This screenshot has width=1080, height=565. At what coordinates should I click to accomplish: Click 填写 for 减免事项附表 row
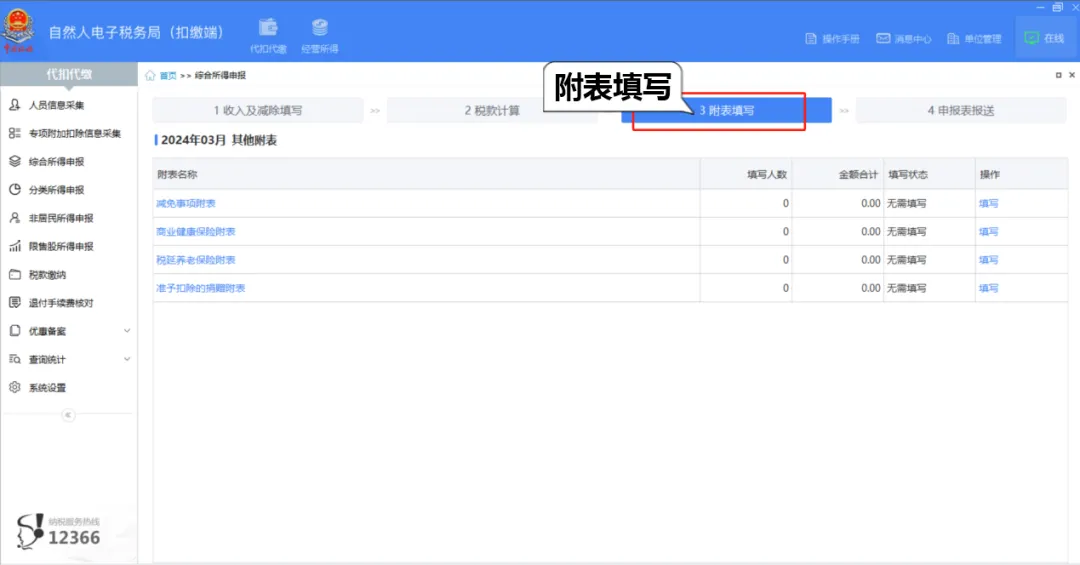[x=988, y=204]
